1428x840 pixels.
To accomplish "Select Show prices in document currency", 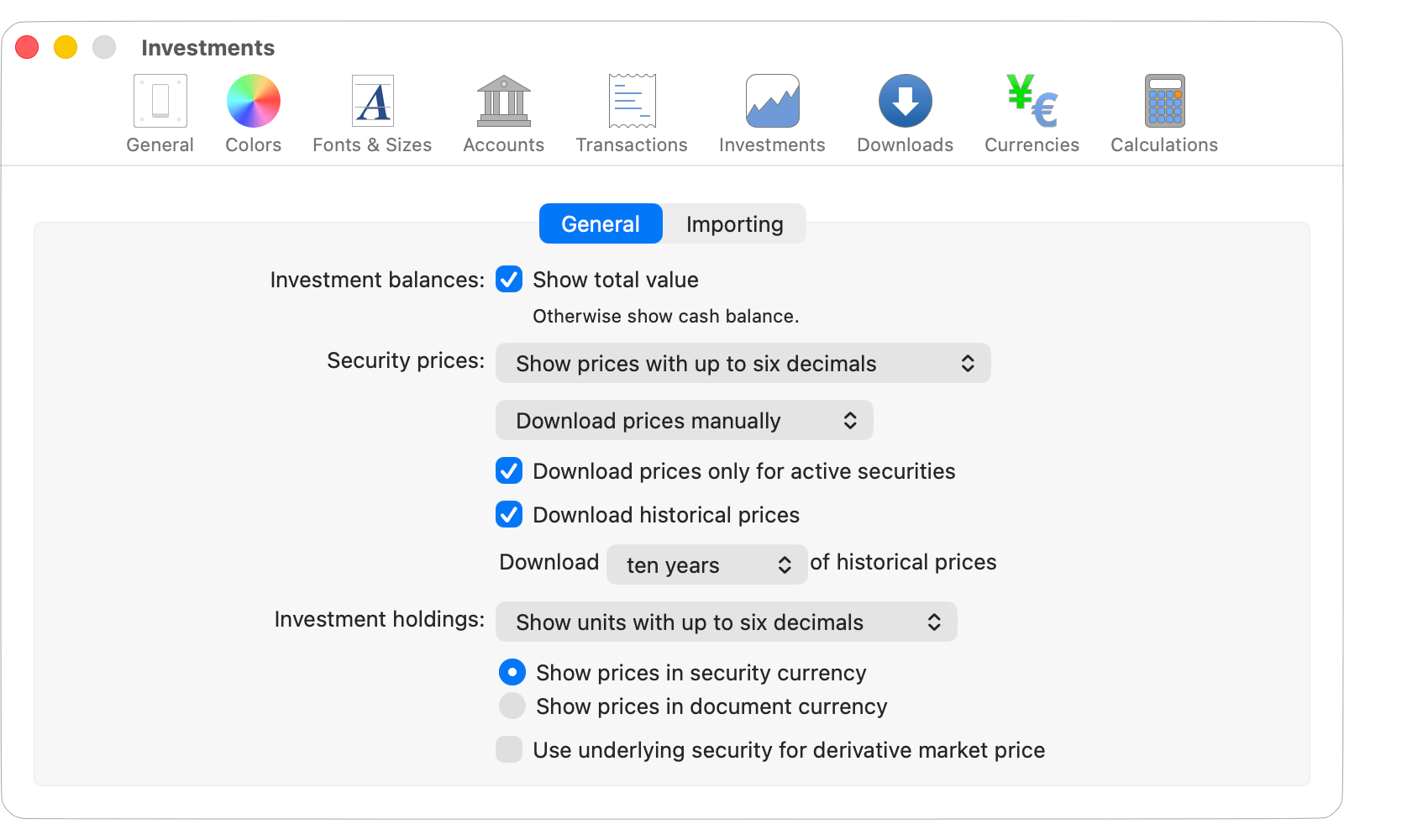I will tap(512, 706).
